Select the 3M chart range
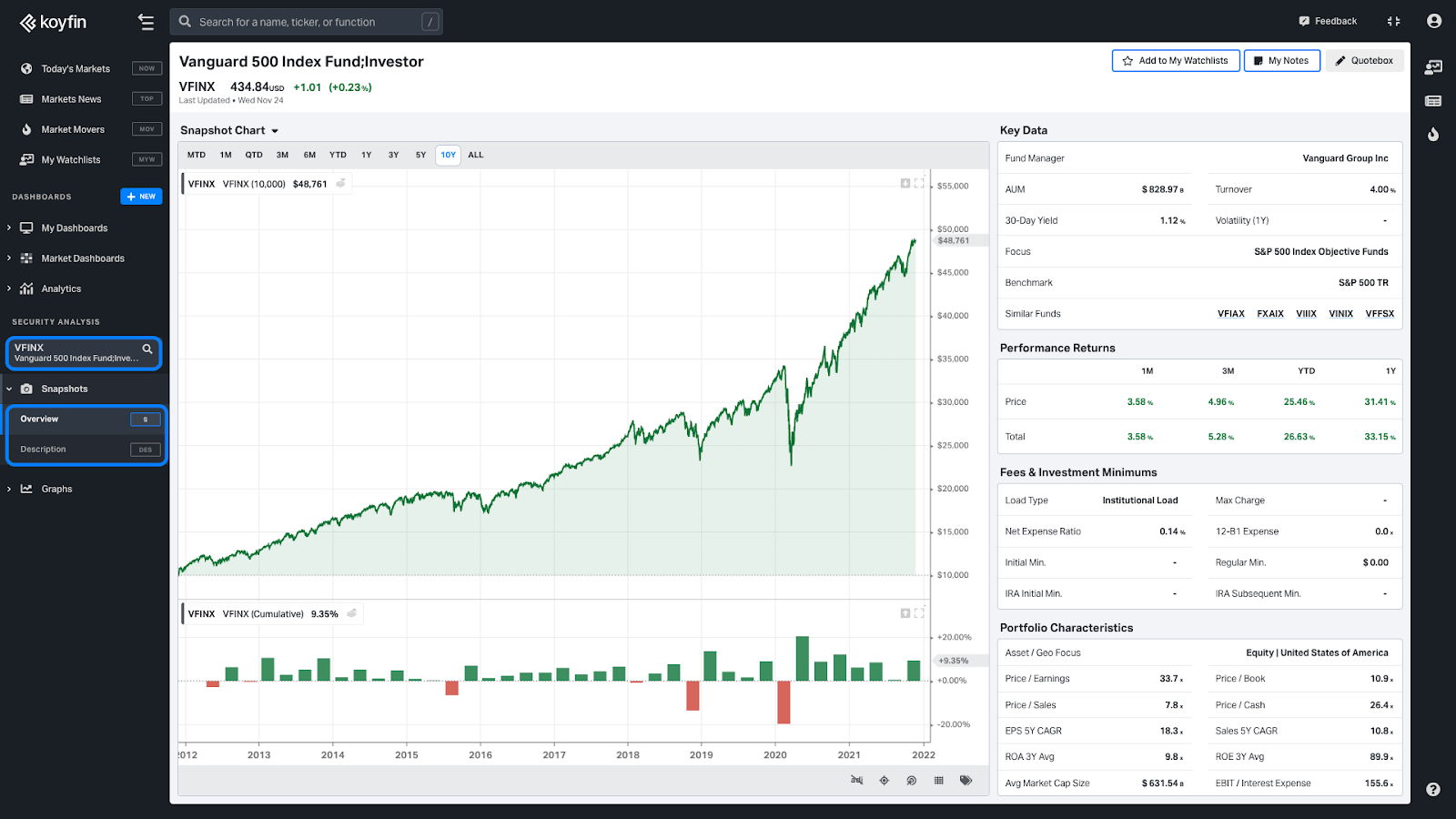The height and width of the screenshot is (819, 1456). pyautogui.click(x=282, y=155)
